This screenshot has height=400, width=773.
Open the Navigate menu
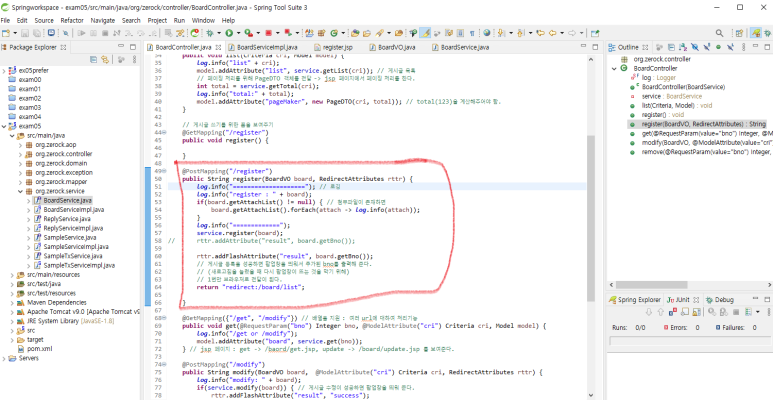(x=103, y=21)
